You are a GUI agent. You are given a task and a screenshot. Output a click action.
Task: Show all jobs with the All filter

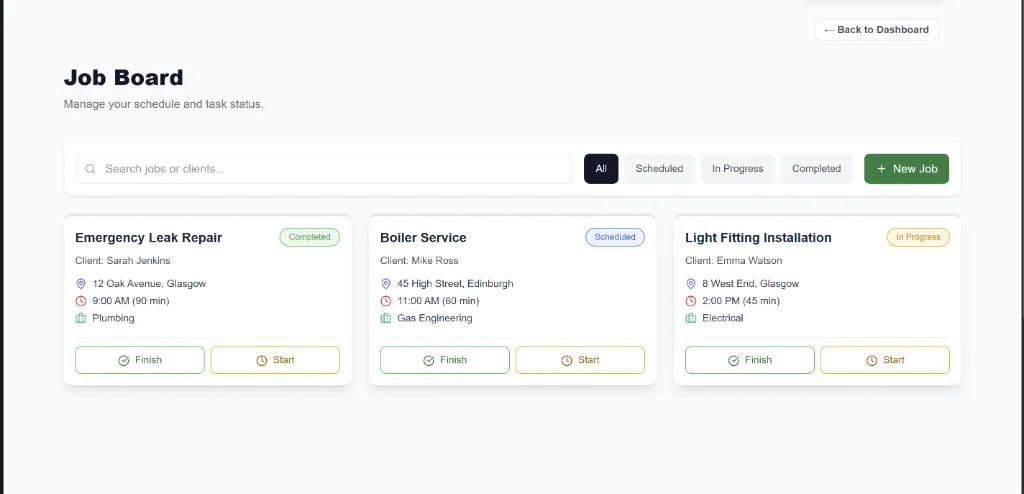[x=601, y=169]
